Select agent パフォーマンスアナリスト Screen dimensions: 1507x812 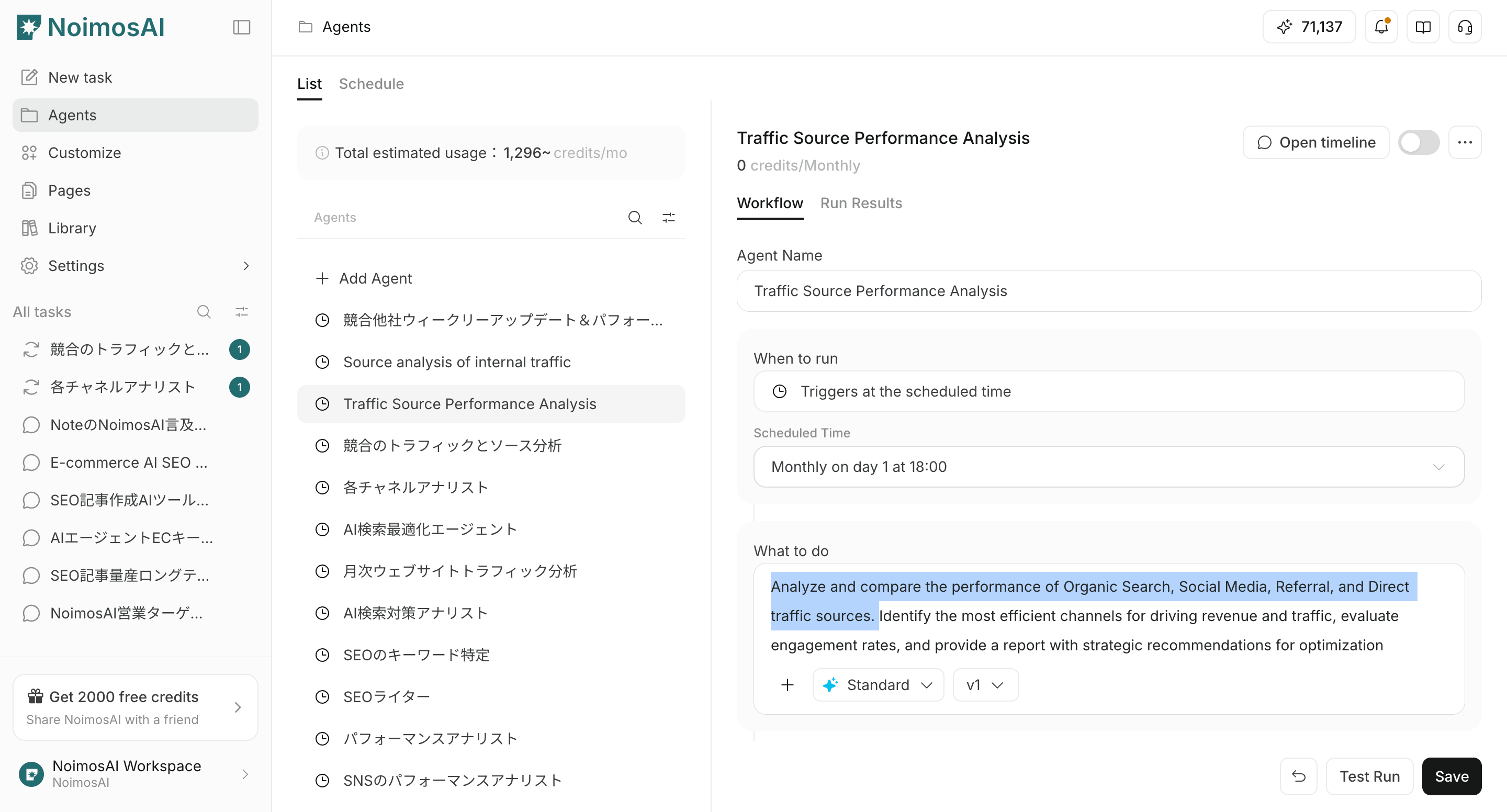tap(491, 738)
